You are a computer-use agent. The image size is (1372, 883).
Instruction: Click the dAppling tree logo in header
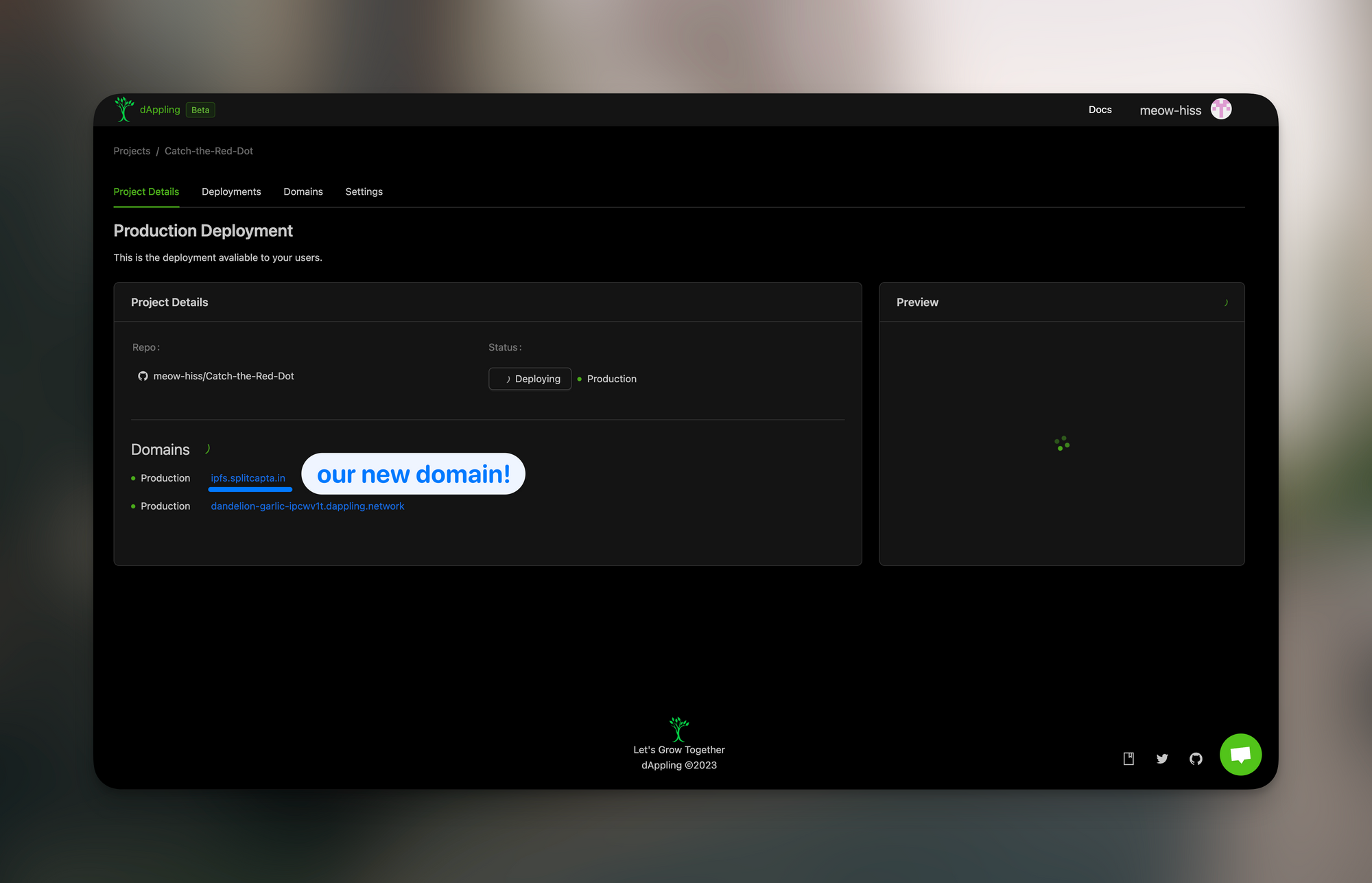124,110
